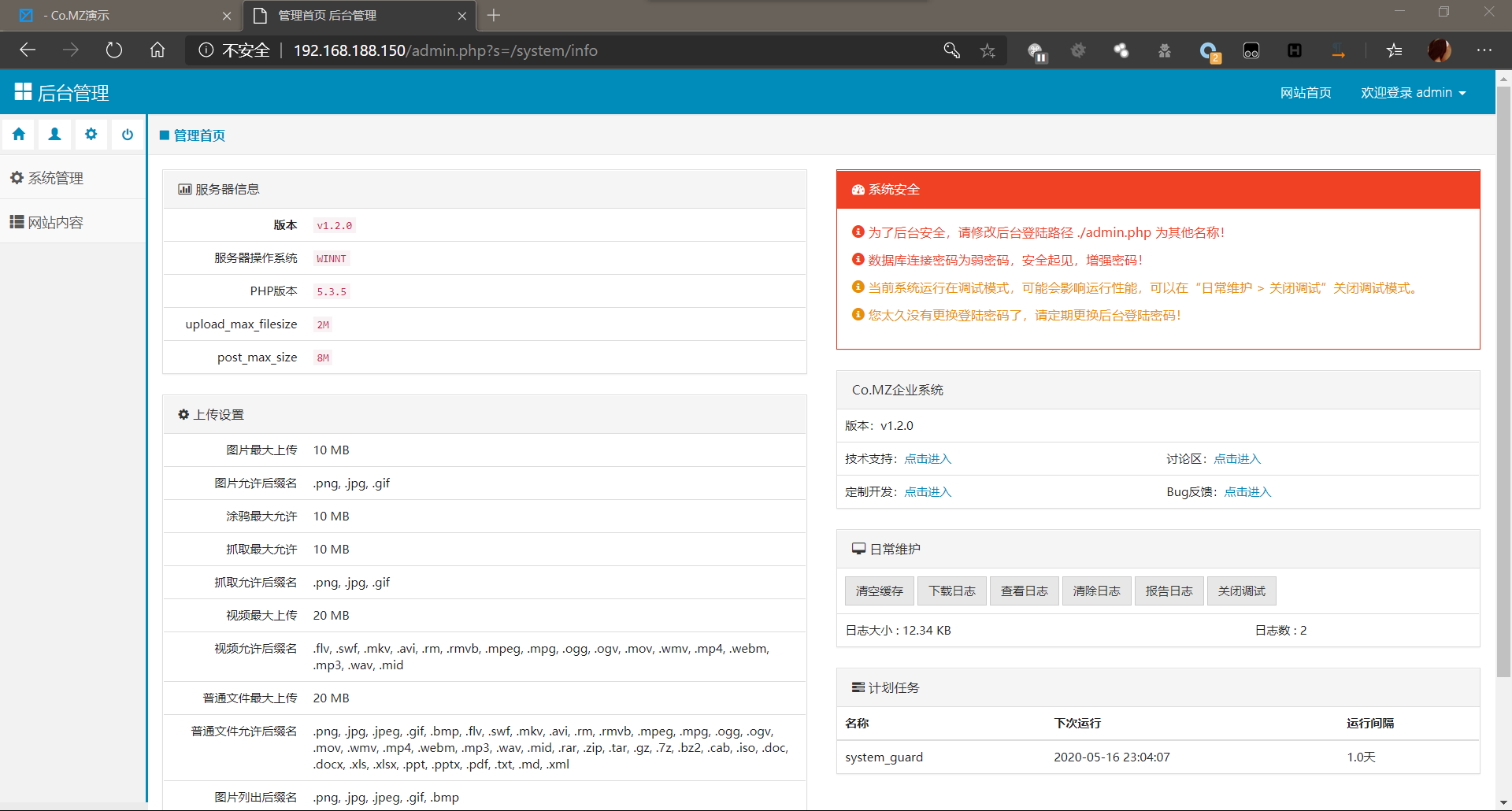The width and height of the screenshot is (1512, 811).
Task: Click the 系统安全 panel header
Action: pos(1158,190)
